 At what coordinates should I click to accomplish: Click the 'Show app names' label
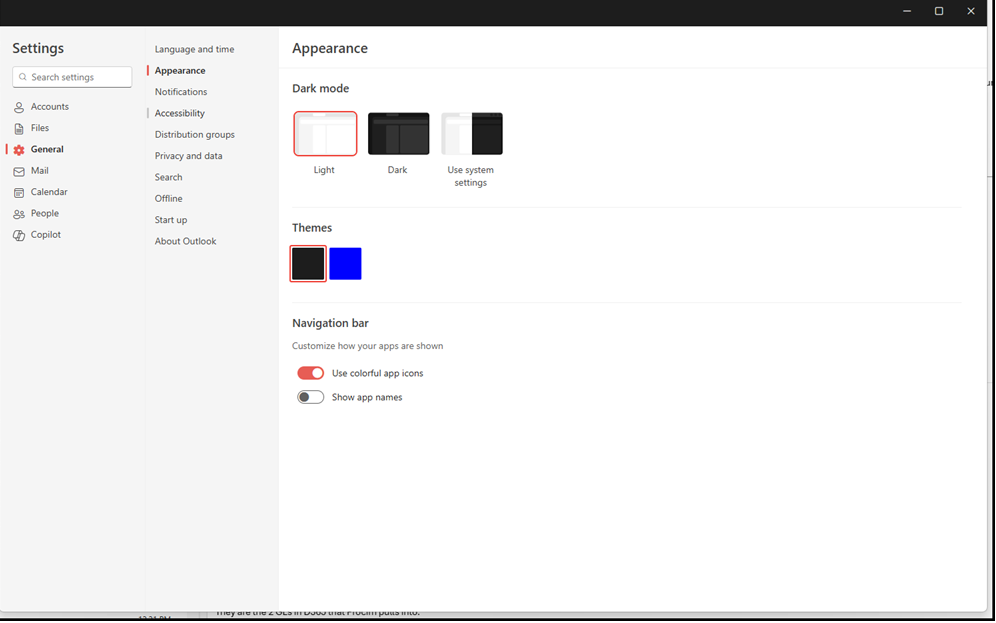[367, 397]
